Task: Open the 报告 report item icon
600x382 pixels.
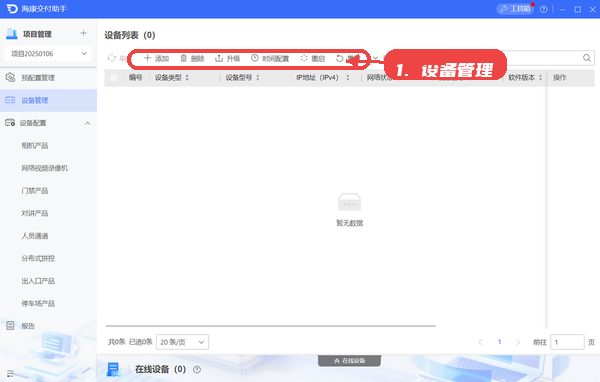Action: (x=10, y=326)
